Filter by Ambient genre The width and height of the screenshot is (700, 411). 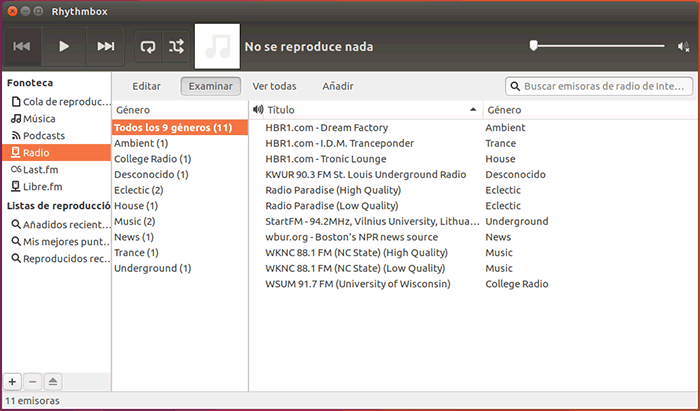pos(180,143)
